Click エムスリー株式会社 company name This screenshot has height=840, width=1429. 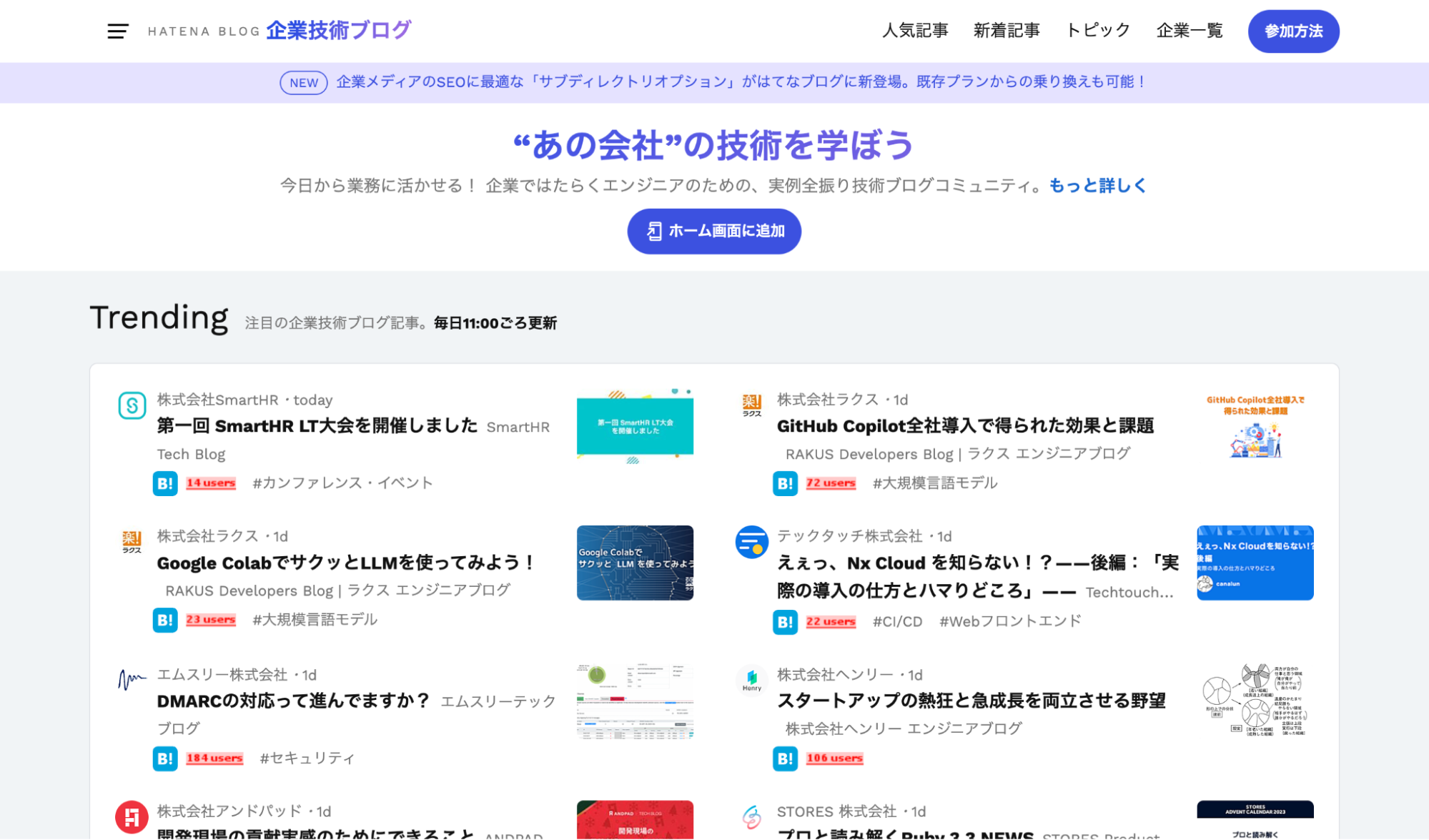click(222, 675)
